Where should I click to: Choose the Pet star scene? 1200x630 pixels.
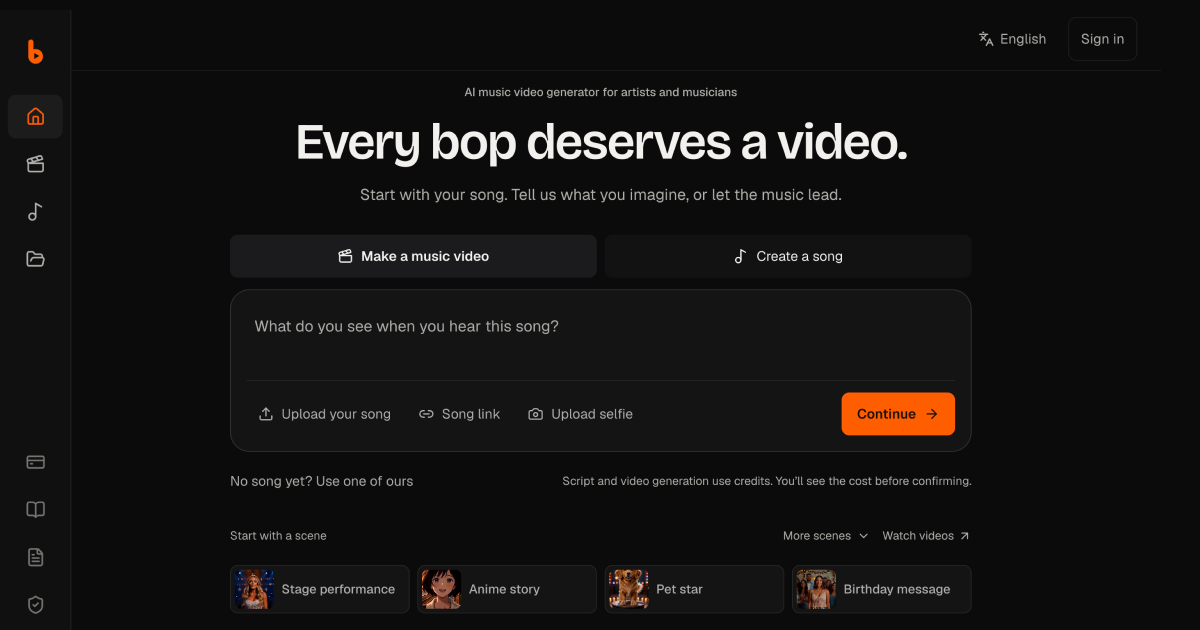tap(694, 589)
